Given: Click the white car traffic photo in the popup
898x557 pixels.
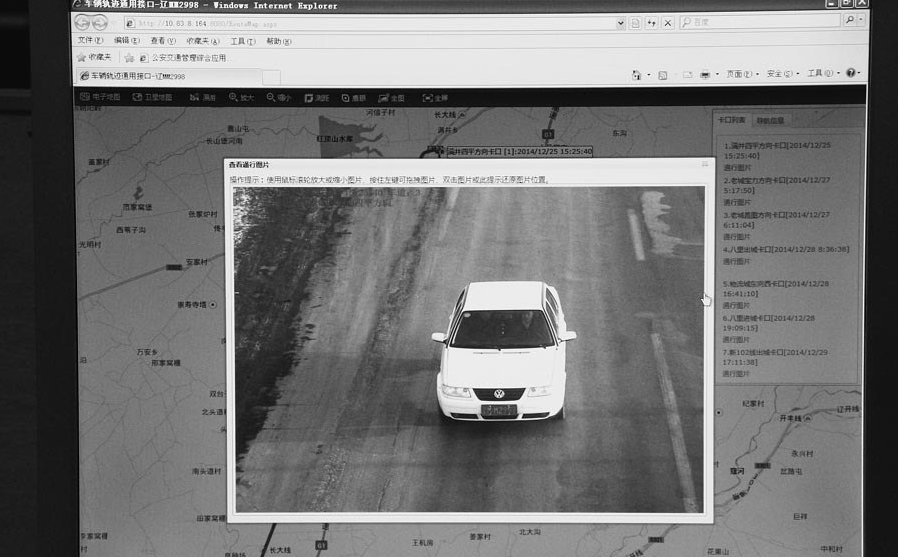Looking at the screenshot, I should (468, 349).
